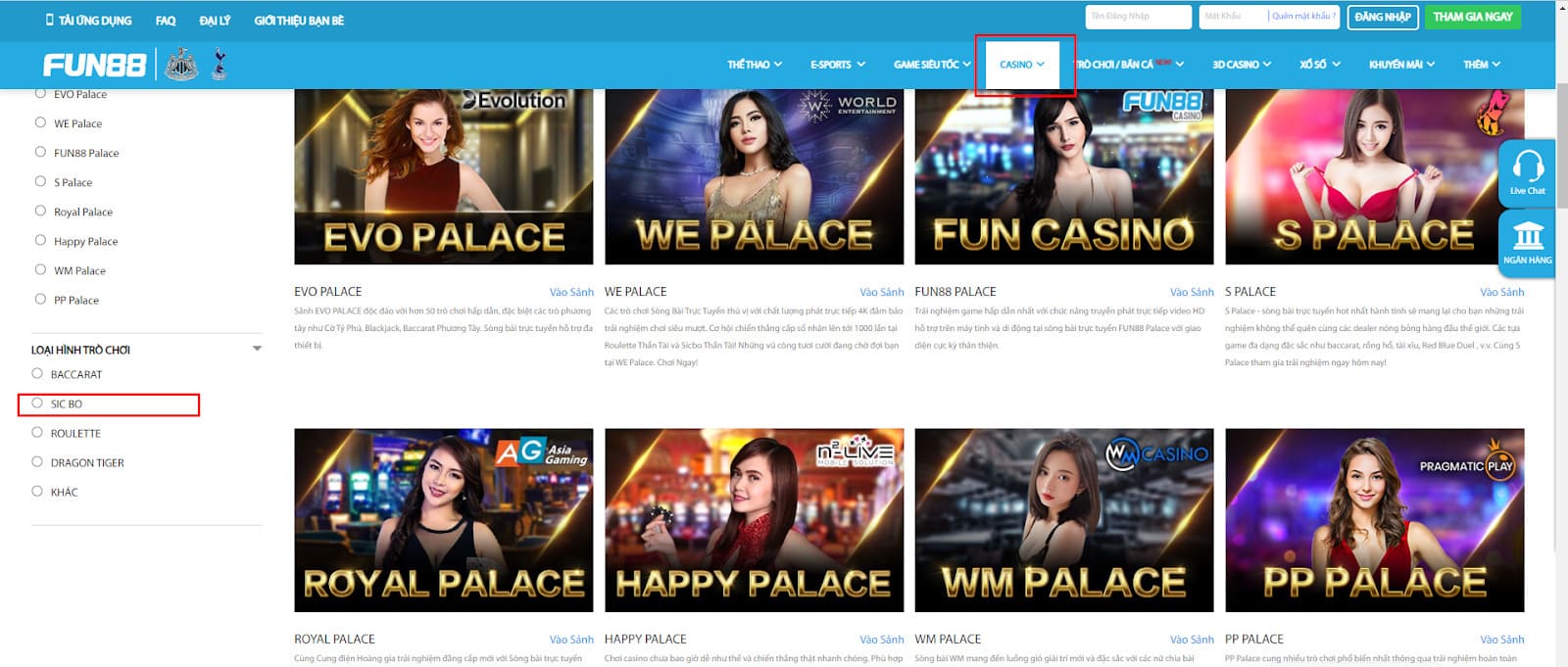The height and width of the screenshot is (667, 1568).
Task: Collapse the Loại Hình Trò Chơi section arrow
Action: point(257,349)
